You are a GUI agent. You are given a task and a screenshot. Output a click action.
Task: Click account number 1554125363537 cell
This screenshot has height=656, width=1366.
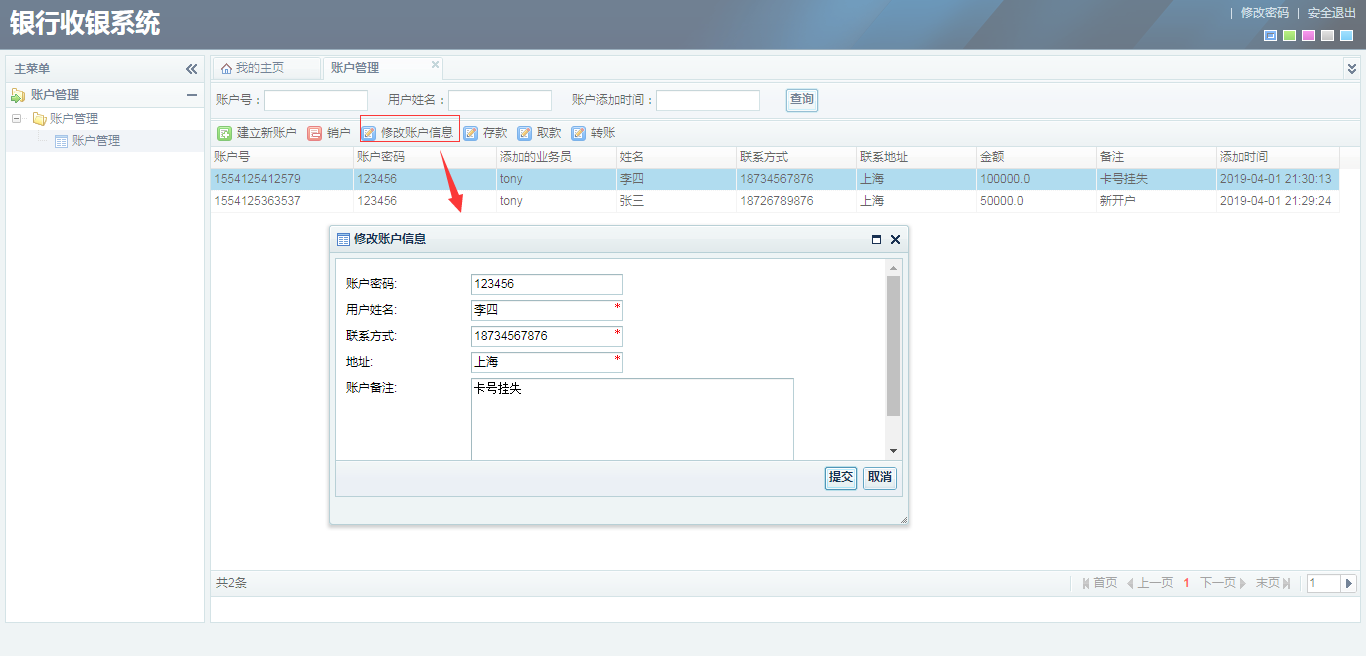pyautogui.click(x=282, y=201)
